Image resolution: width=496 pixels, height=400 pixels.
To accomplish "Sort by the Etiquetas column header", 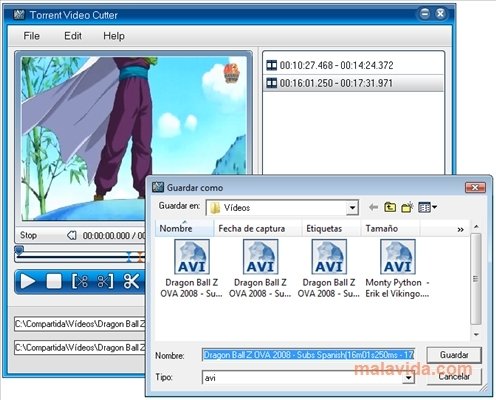I will pos(331,228).
